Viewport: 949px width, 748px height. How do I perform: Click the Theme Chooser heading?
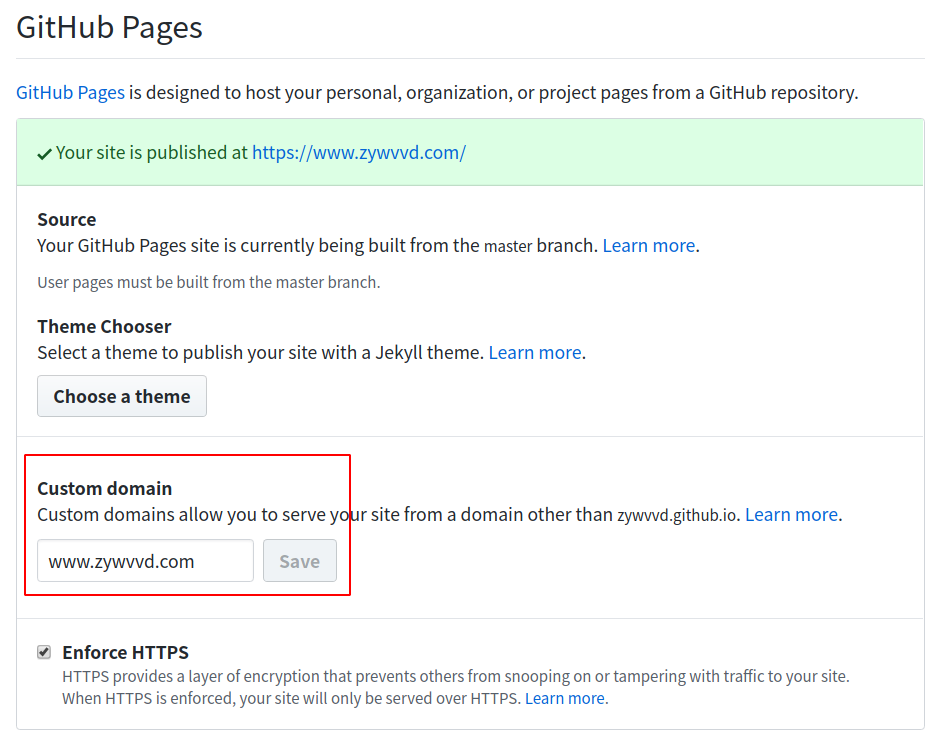tap(104, 326)
